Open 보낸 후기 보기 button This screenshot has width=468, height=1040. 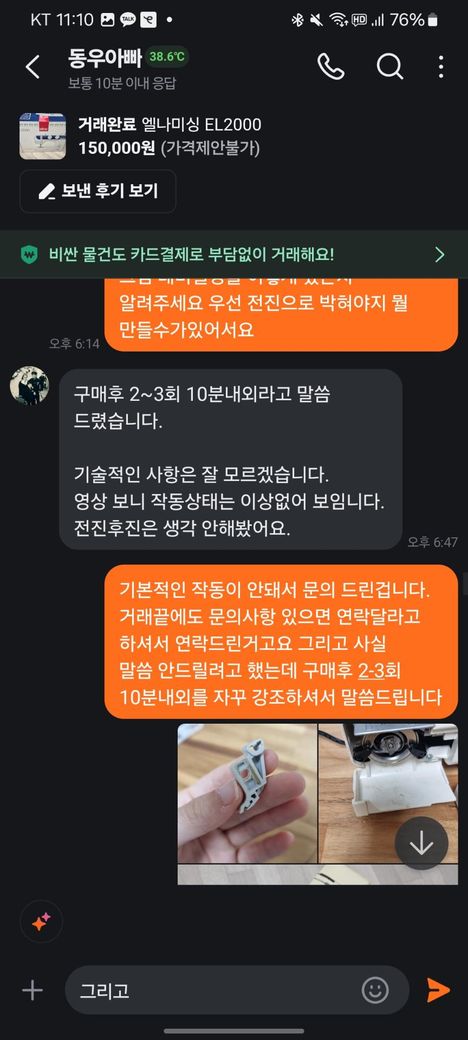point(98,192)
